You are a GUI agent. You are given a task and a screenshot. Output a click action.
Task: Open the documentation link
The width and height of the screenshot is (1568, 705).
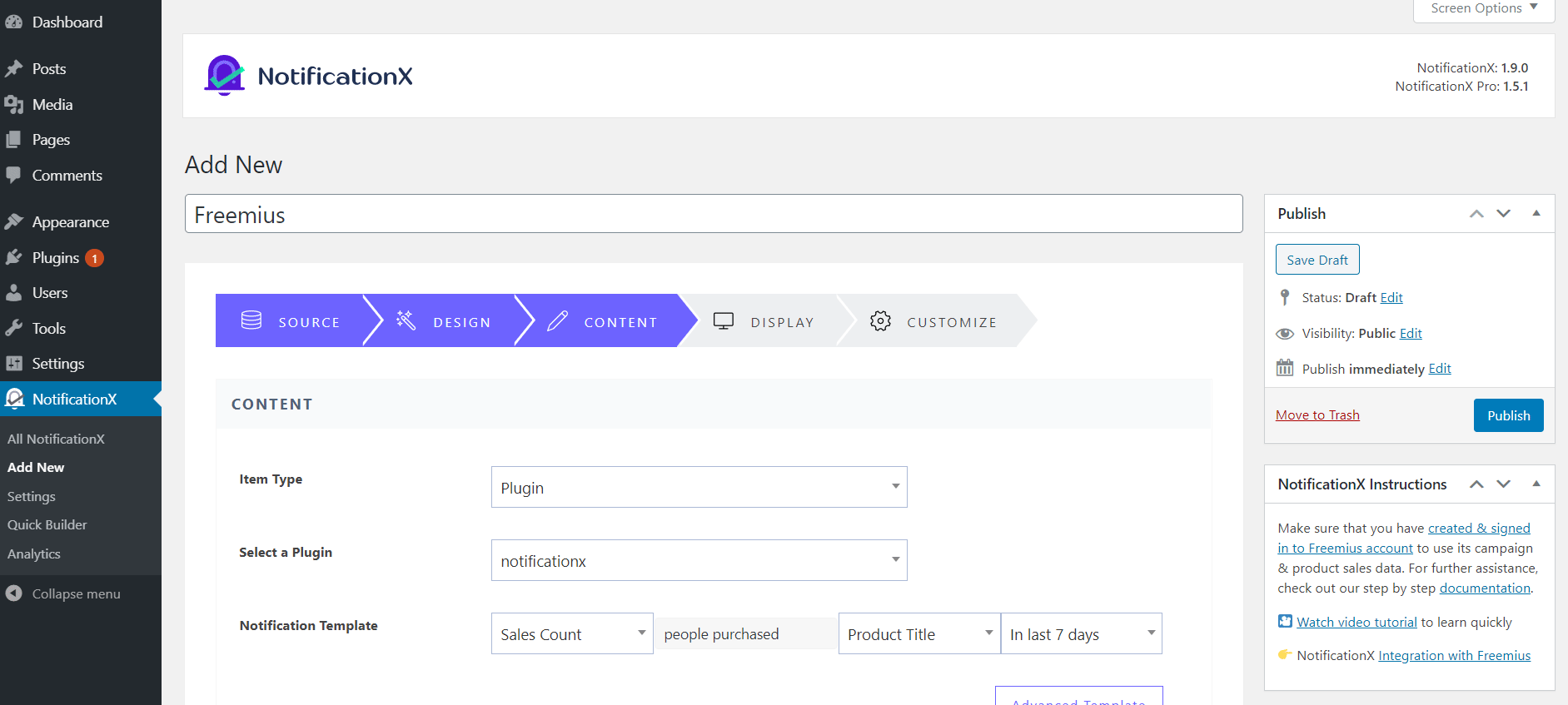click(x=1485, y=588)
